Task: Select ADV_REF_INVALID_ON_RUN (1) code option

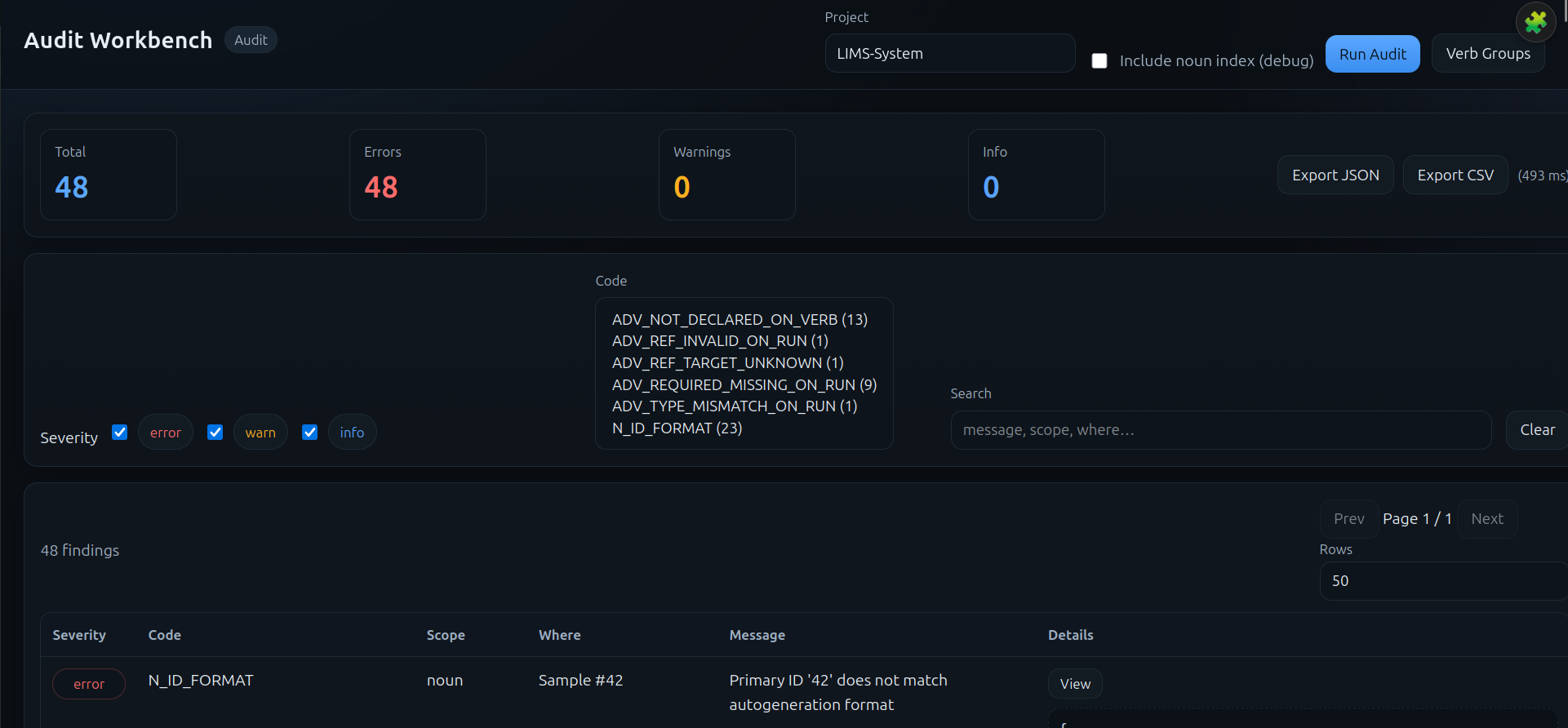Action: [x=720, y=341]
